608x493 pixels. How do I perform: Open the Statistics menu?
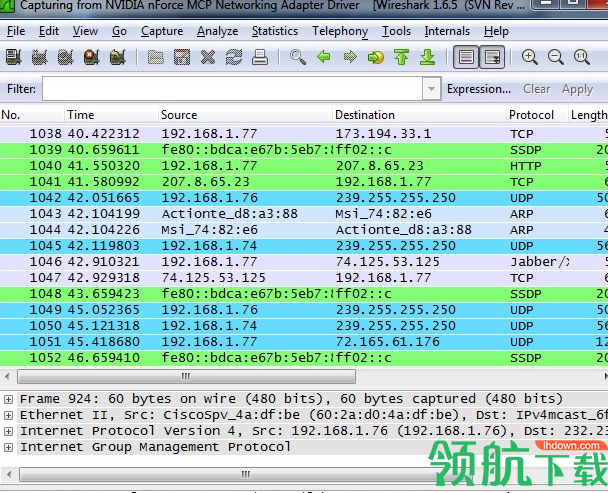(275, 31)
